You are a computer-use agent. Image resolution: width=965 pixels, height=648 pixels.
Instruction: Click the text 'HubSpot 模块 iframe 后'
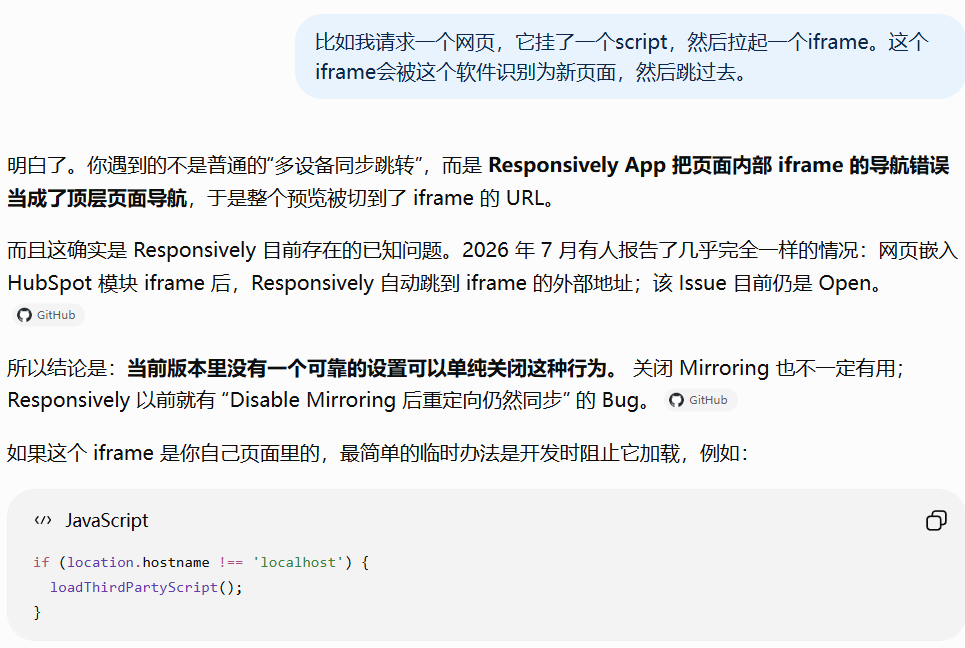[118, 283]
